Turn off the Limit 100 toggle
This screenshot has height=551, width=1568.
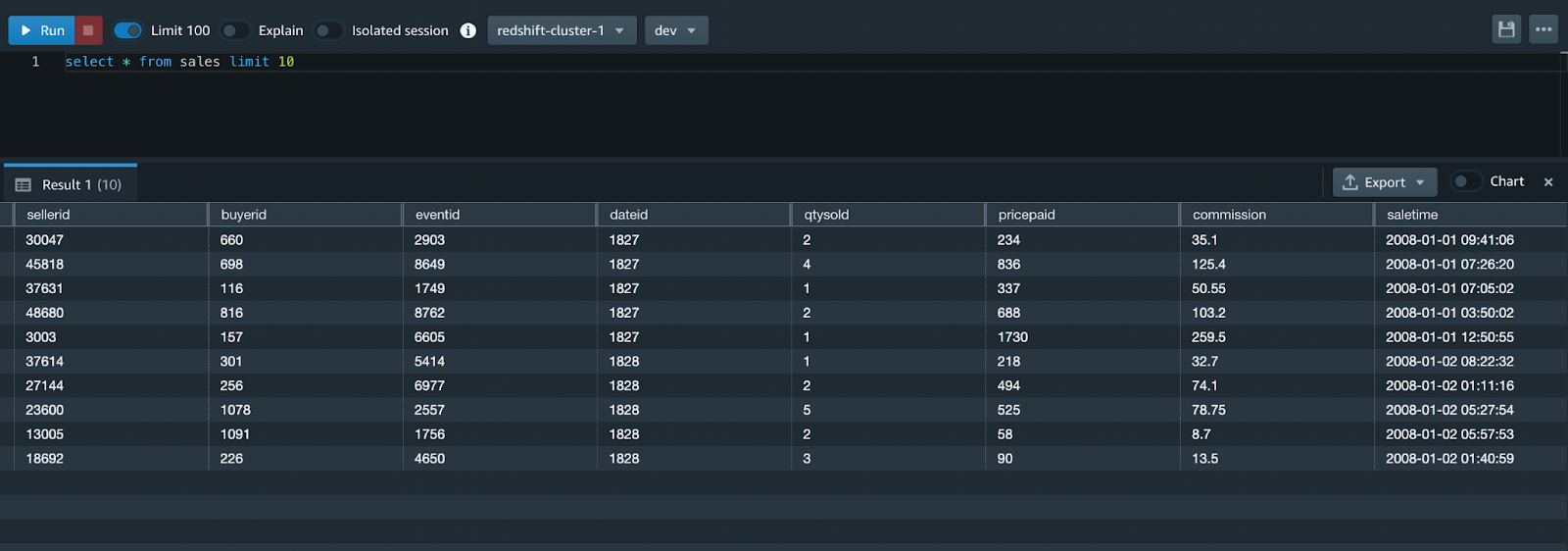point(127,30)
